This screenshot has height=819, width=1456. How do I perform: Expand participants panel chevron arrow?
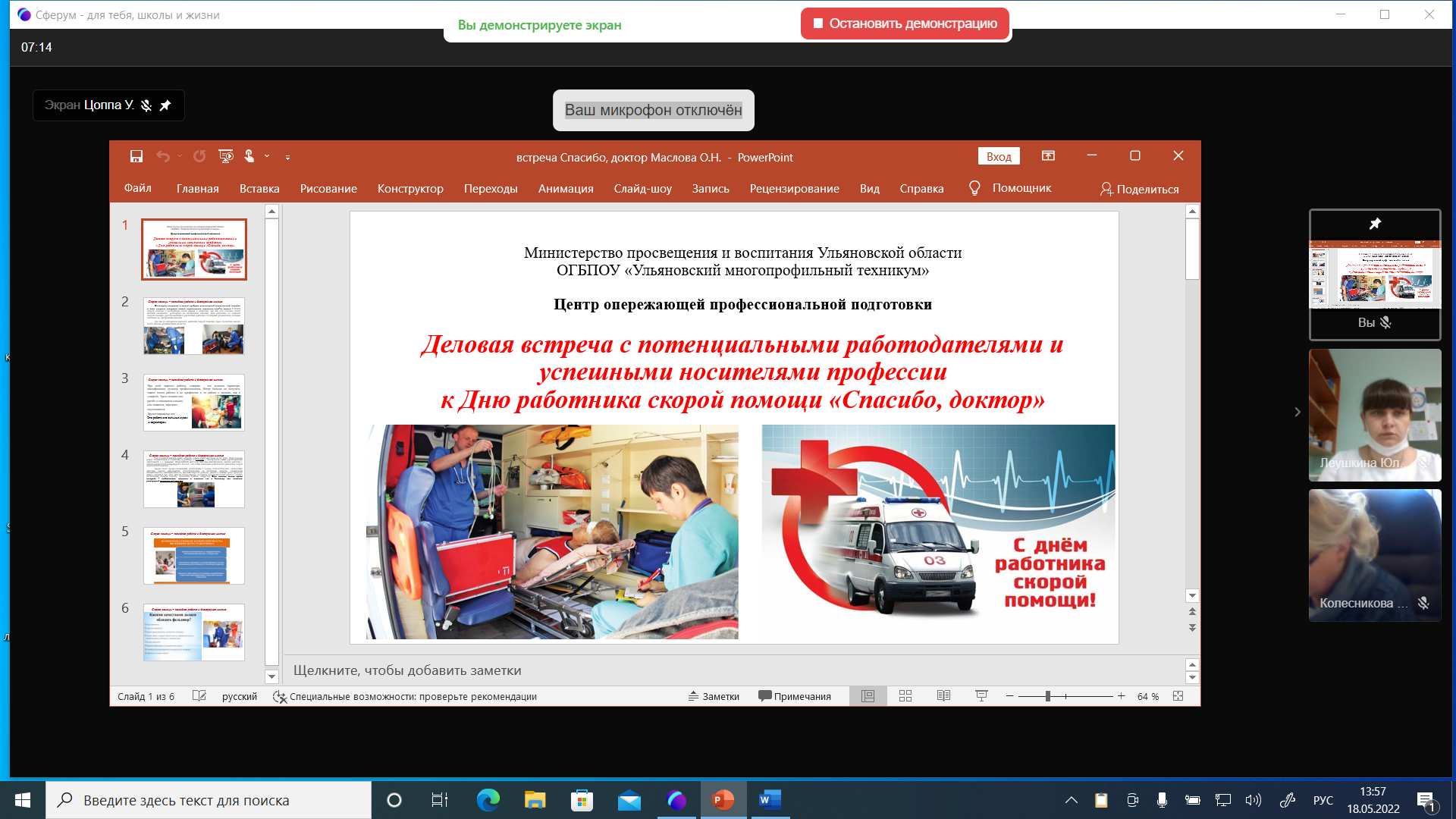pos(1298,412)
